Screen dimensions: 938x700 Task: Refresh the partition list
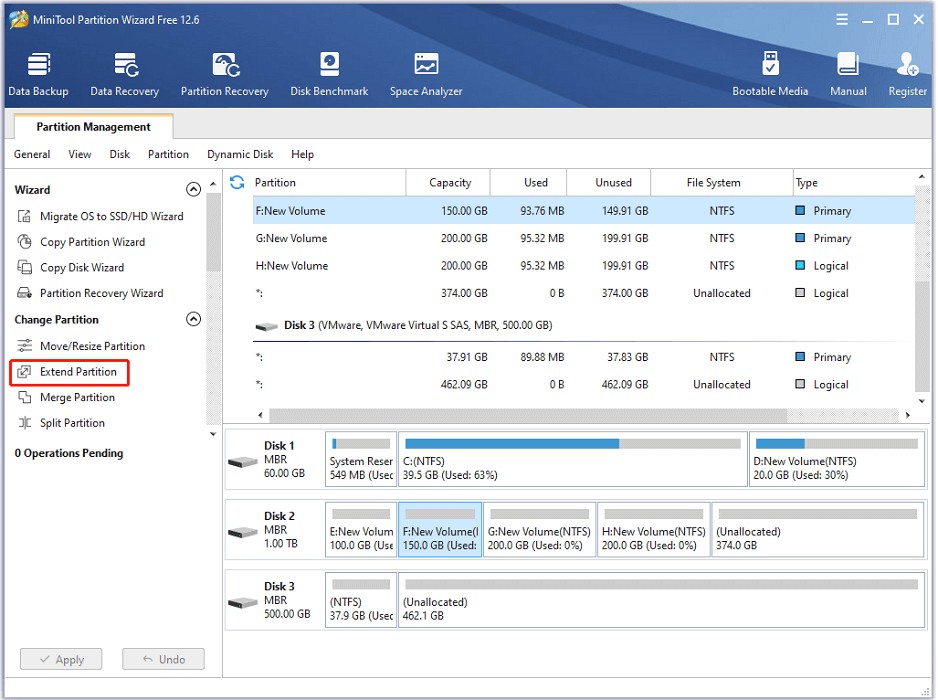click(237, 182)
